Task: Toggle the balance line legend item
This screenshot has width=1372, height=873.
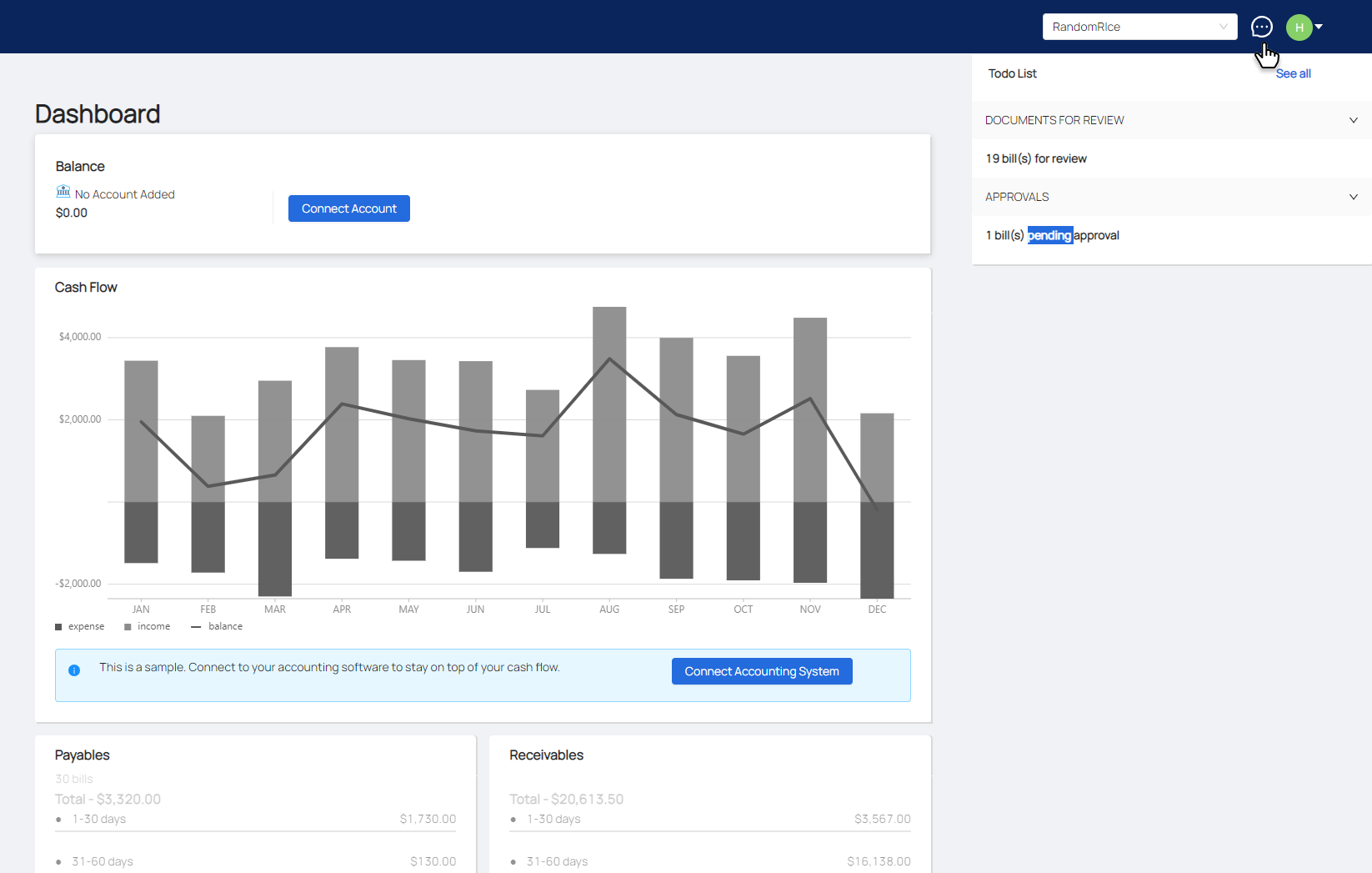Action: pos(217,626)
